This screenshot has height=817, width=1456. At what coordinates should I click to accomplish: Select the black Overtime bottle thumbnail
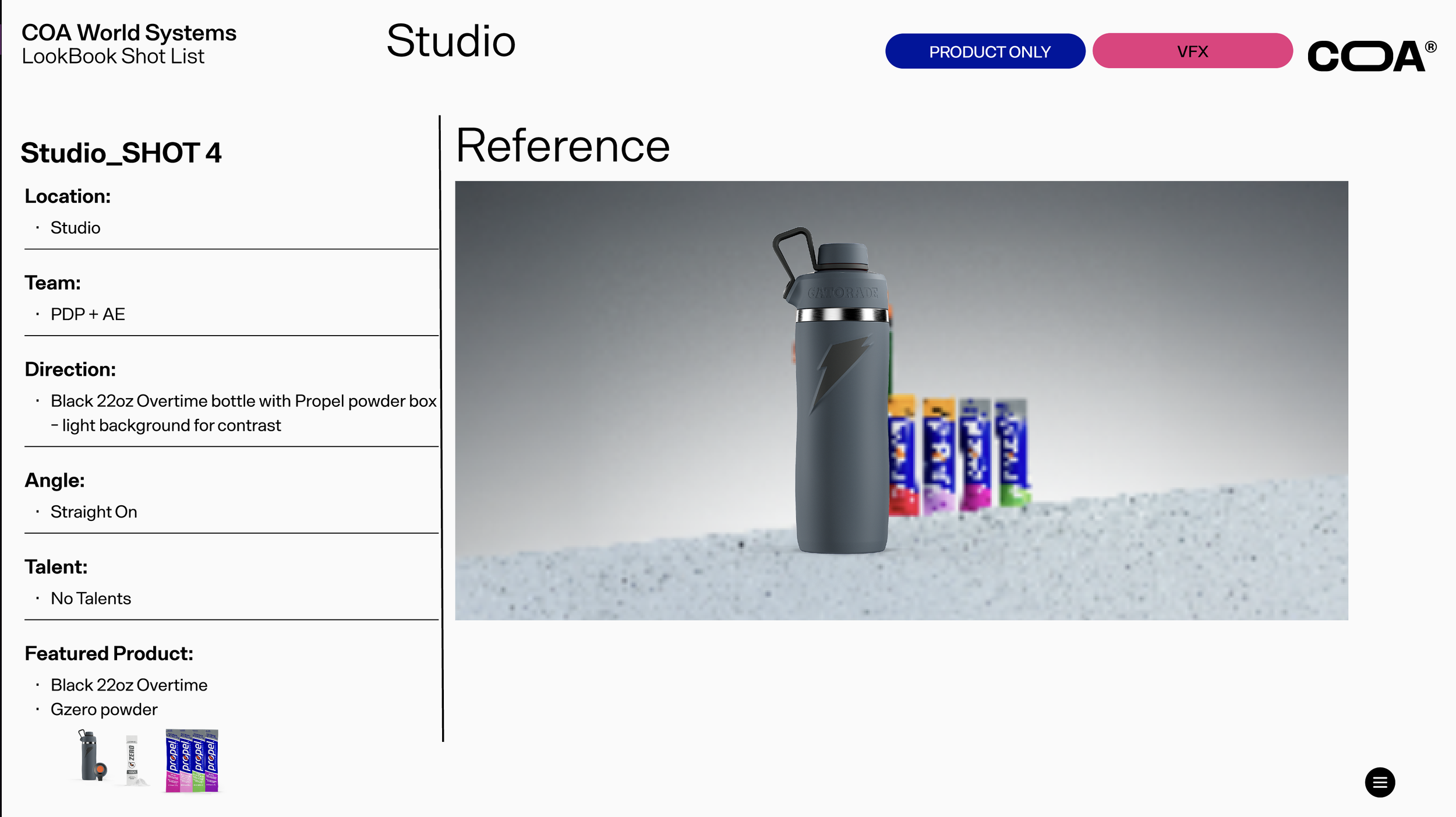tap(91, 756)
